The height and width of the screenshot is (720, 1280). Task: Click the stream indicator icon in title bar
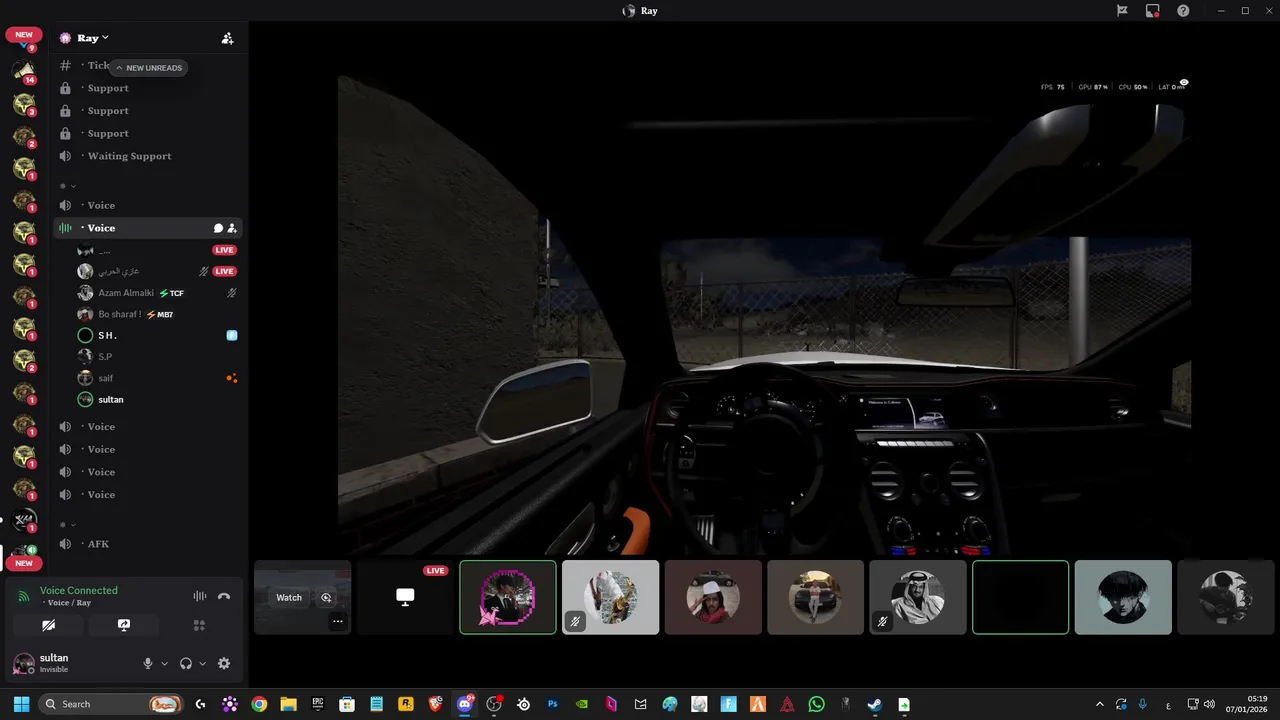click(x=1153, y=10)
